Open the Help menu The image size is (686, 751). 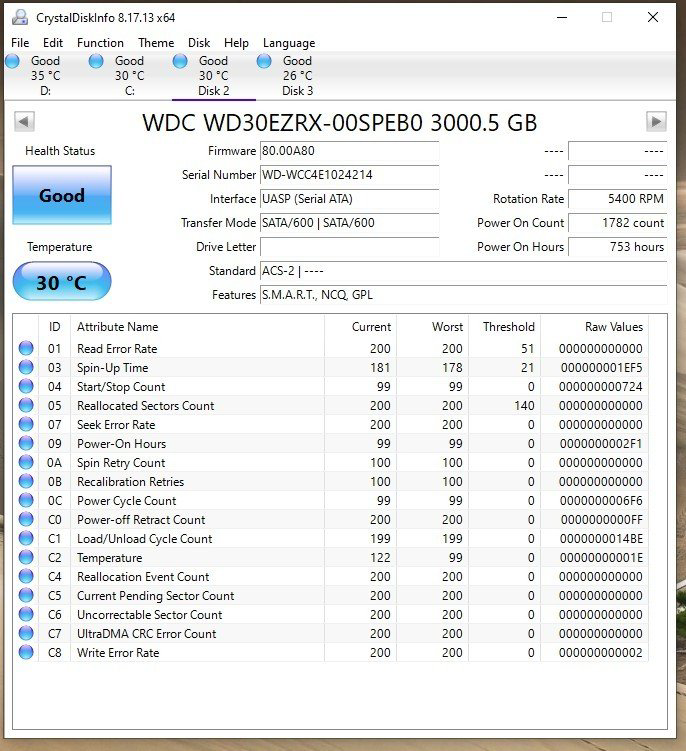point(236,43)
